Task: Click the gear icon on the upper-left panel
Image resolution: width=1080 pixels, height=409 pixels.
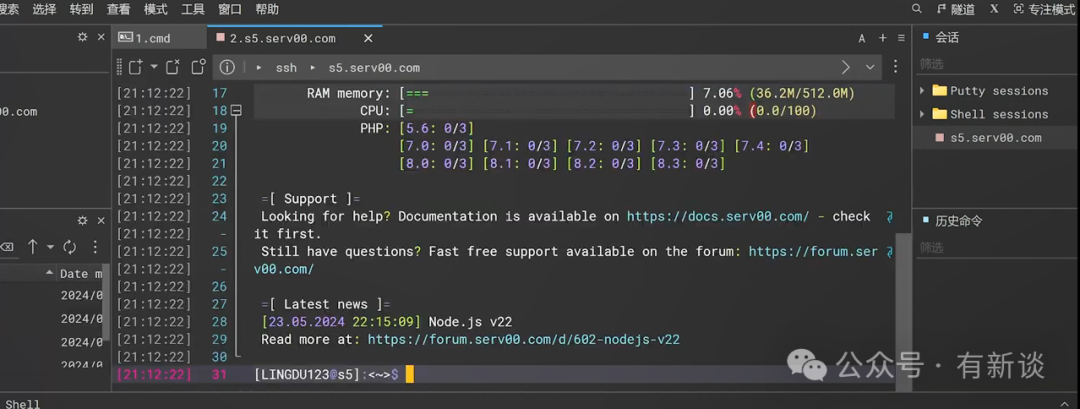Action: click(x=83, y=37)
